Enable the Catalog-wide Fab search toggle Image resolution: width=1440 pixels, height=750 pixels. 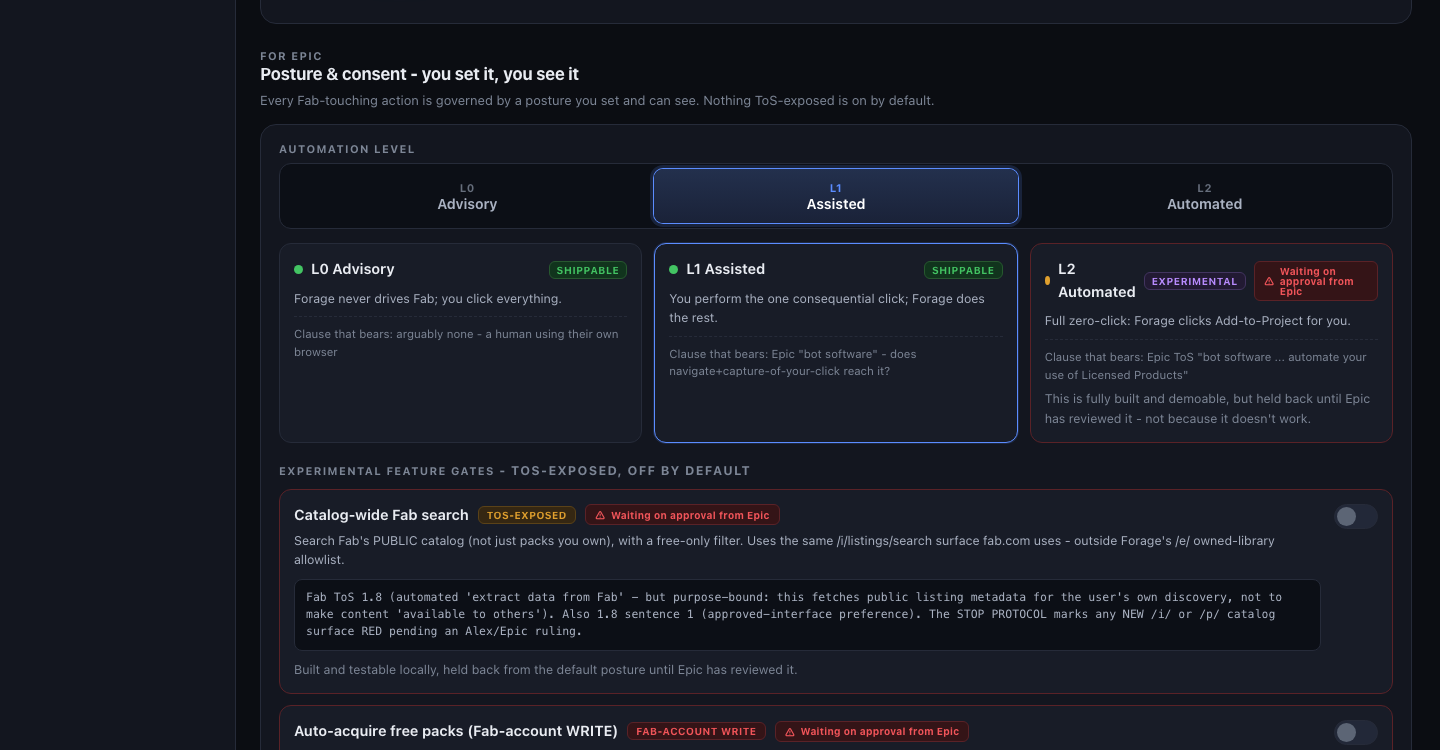click(x=1356, y=516)
